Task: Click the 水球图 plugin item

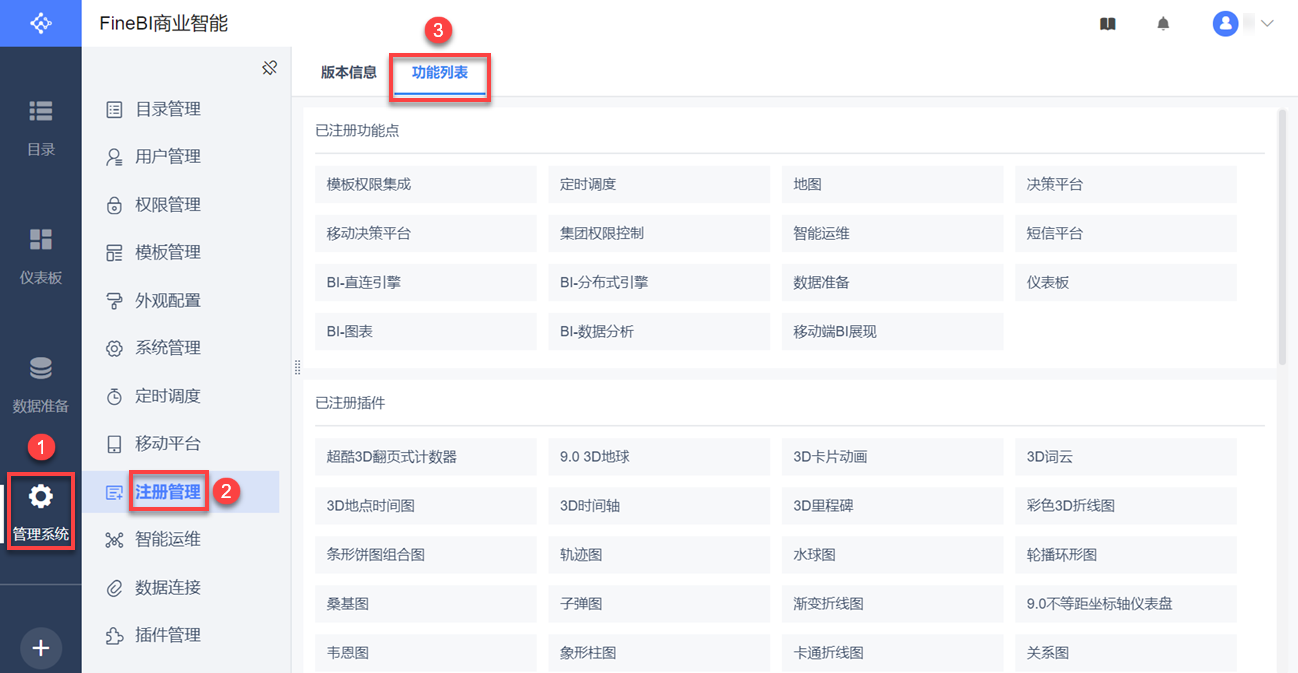Action: pyautogui.click(x=892, y=555)
